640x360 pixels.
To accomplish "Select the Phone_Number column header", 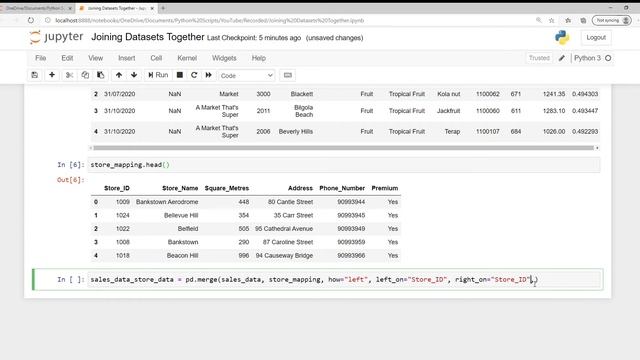I will (342, 188).
